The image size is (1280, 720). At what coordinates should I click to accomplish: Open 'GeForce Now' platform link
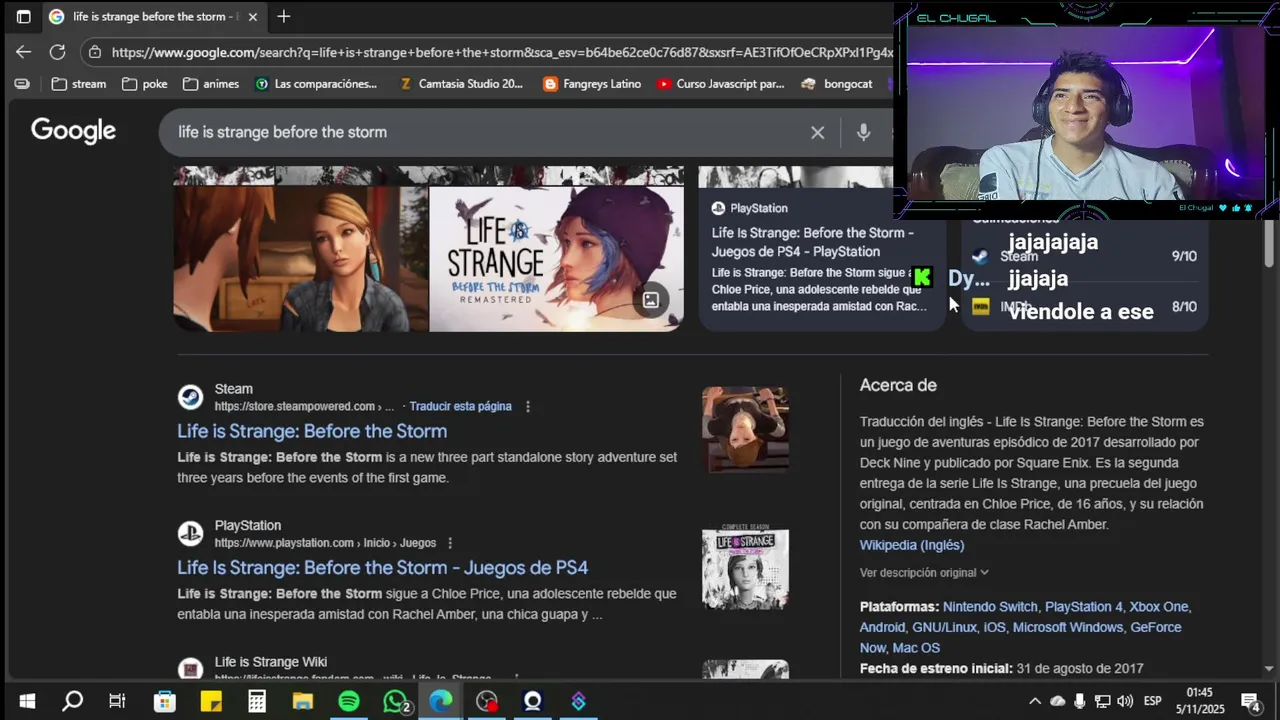pyautogui.click(x=1020, y=638)
